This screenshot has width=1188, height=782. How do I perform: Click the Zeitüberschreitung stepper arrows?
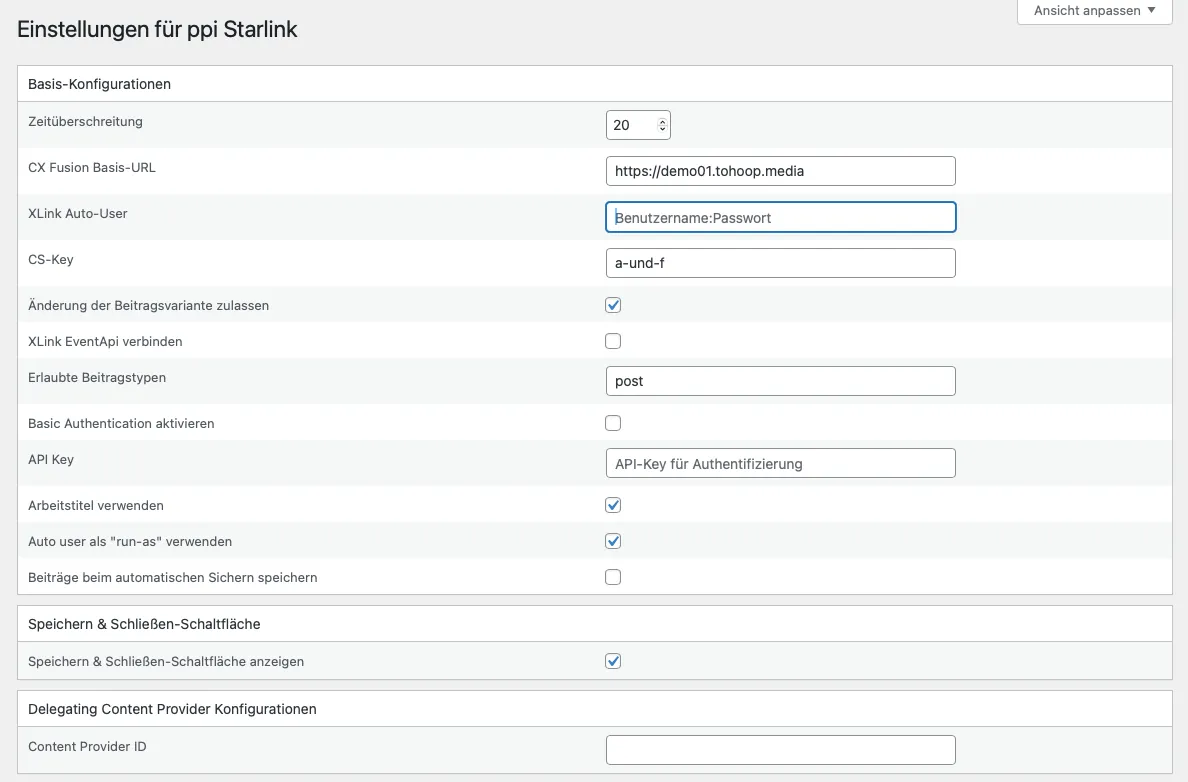(x=662, y=125)
